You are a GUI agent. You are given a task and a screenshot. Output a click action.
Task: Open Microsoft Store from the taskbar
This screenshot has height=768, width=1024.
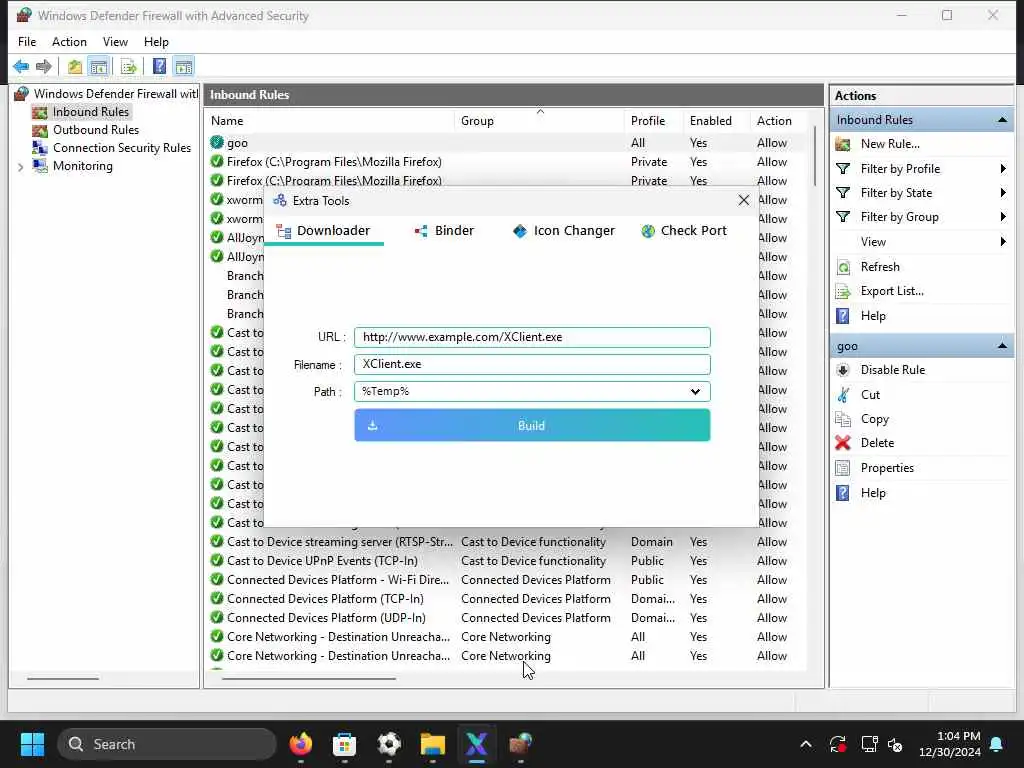344,744
